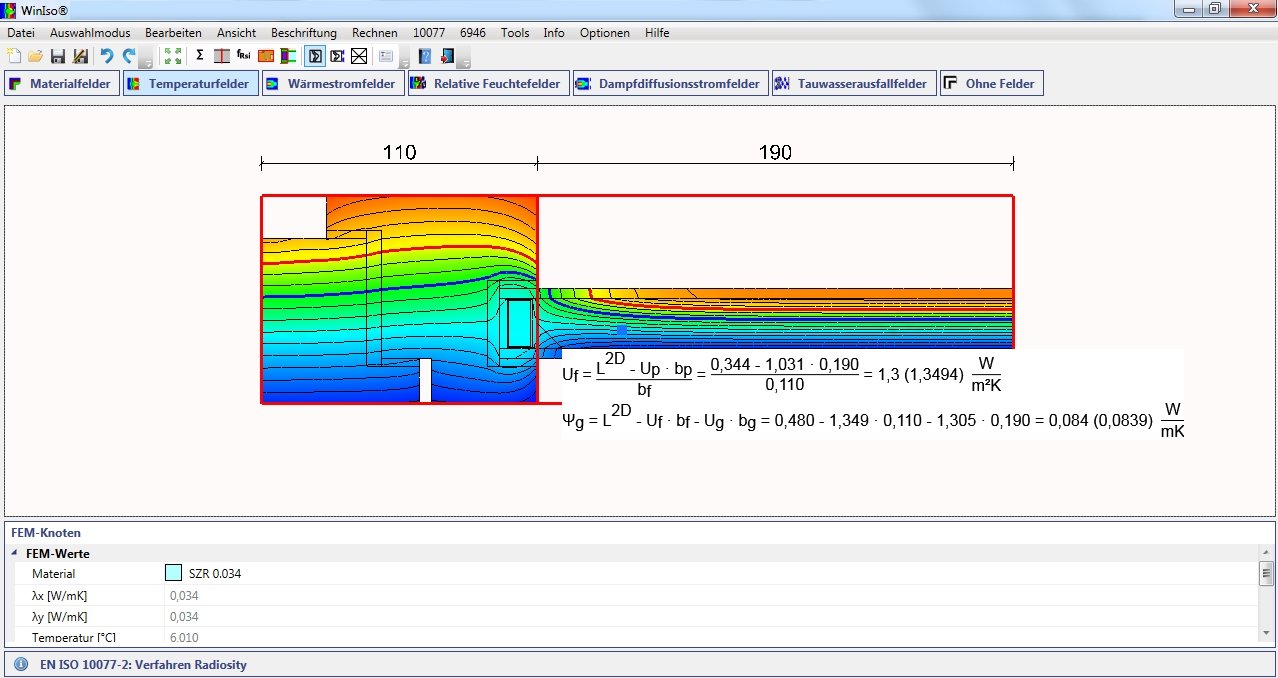This screenshot has height=678, width=1278.
Task: Click the exit door icon
Action: 446,56
